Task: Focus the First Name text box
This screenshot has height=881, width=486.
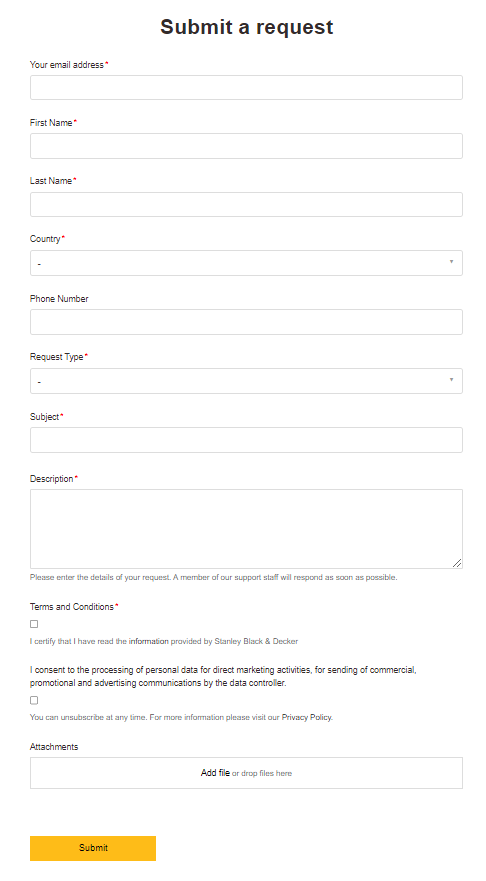Action: [x=246, y=146]
